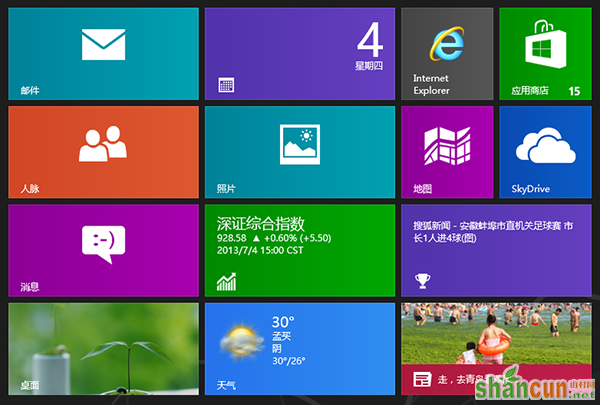Launch Internet Explorer tile

pos(447,54)
